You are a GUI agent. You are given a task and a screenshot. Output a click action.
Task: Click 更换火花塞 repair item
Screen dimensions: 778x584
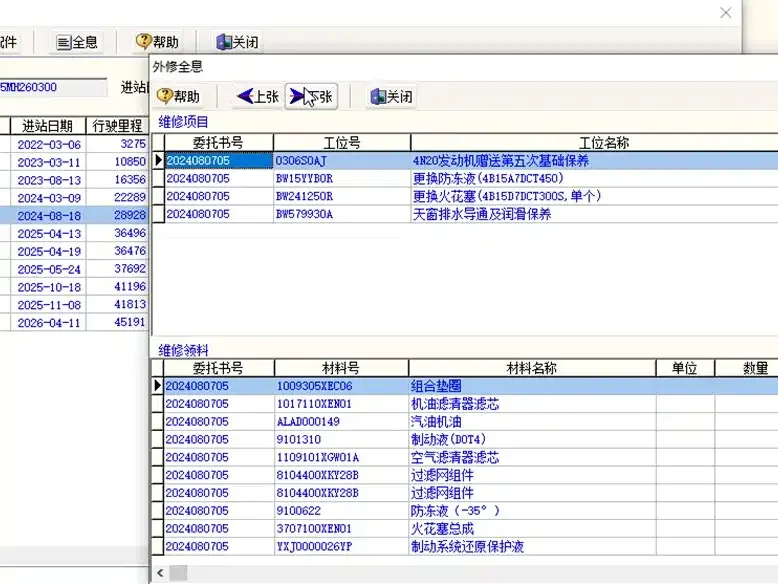pyautogui.click(x=507, y=196)
